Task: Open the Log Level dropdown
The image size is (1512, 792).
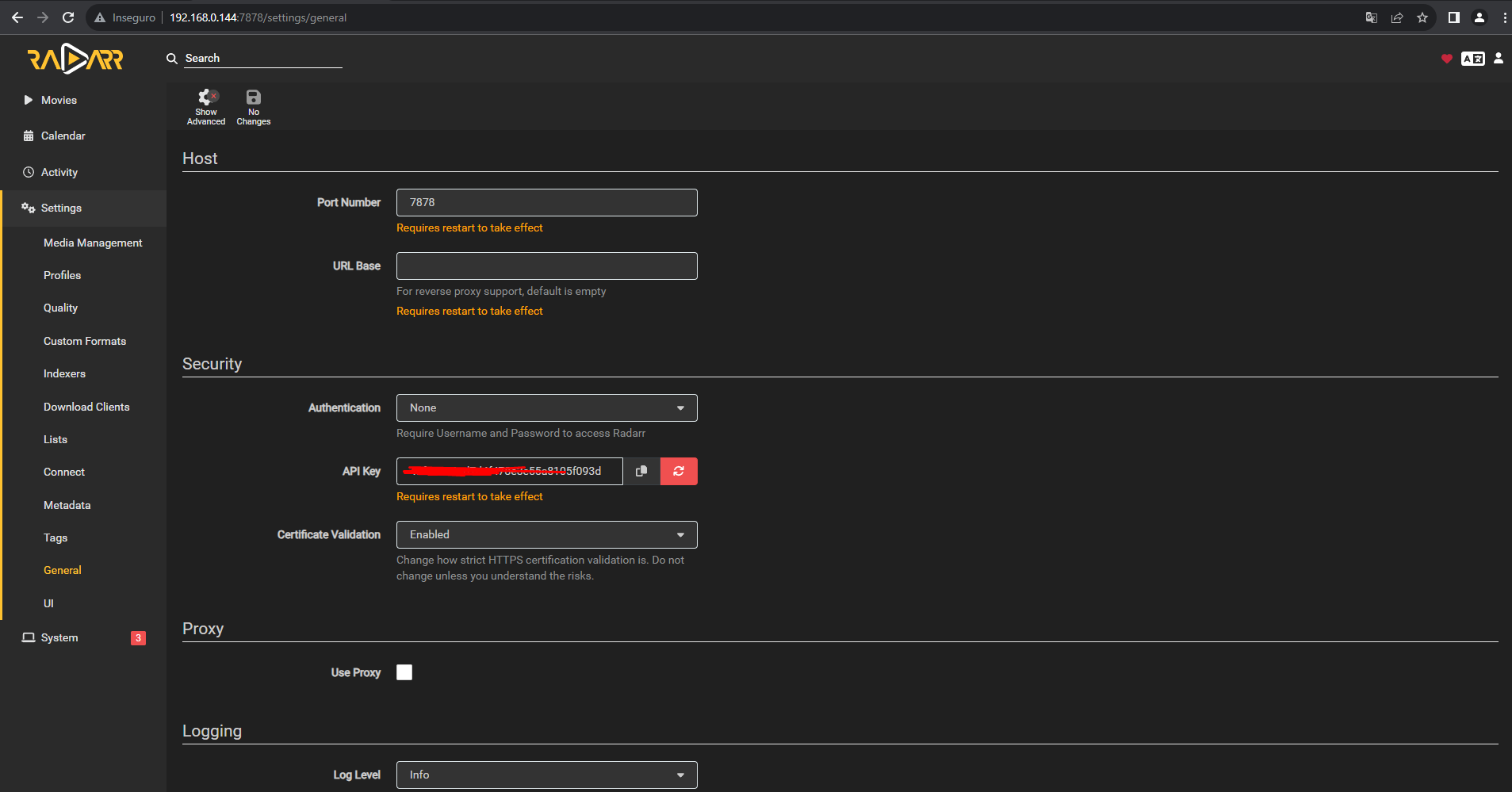Action: [x=546, y=775]
